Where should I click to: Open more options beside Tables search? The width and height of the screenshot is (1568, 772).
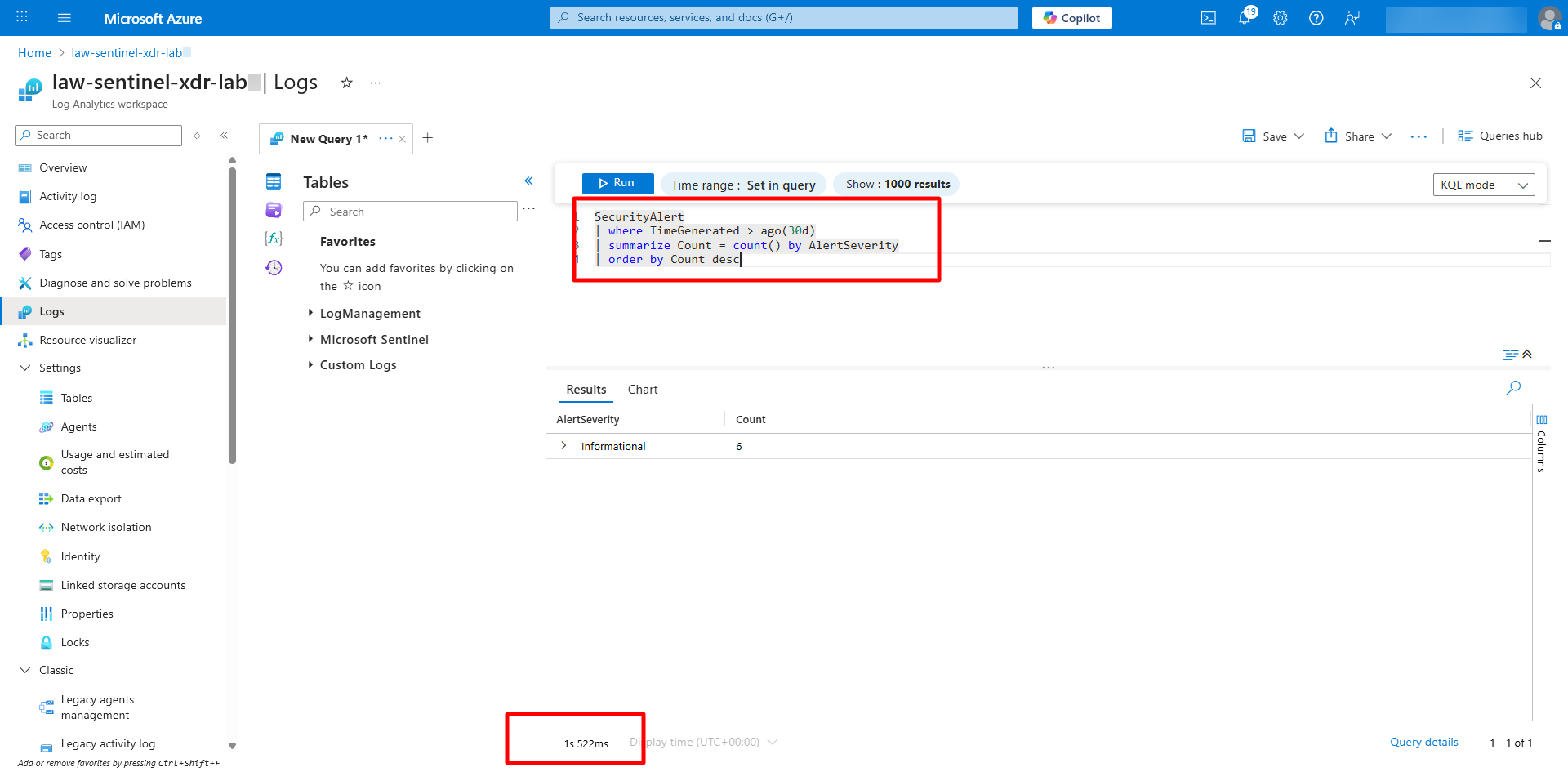529,209
